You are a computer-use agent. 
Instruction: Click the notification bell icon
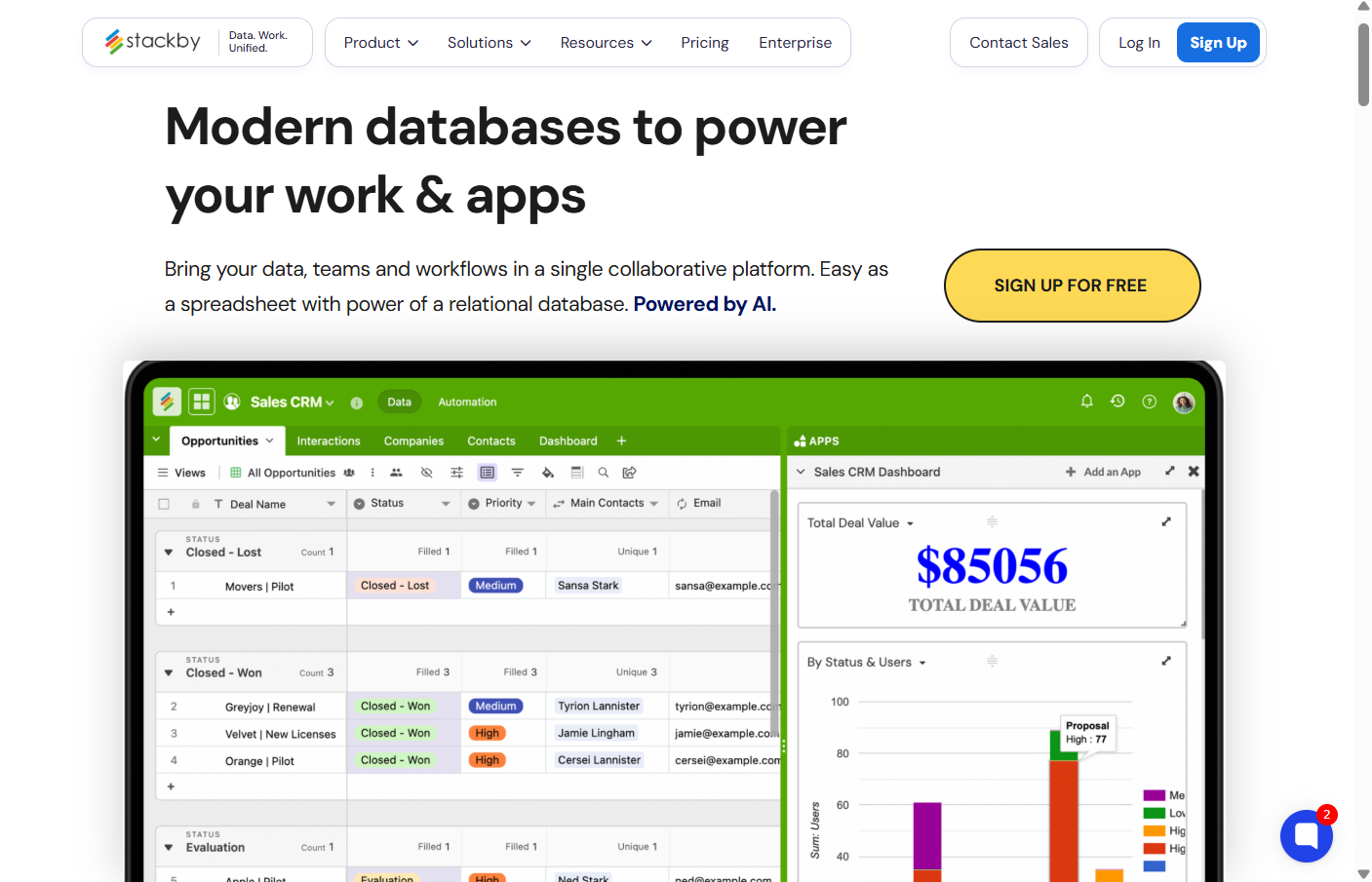pyautogui.click(x=1086, y=402)
